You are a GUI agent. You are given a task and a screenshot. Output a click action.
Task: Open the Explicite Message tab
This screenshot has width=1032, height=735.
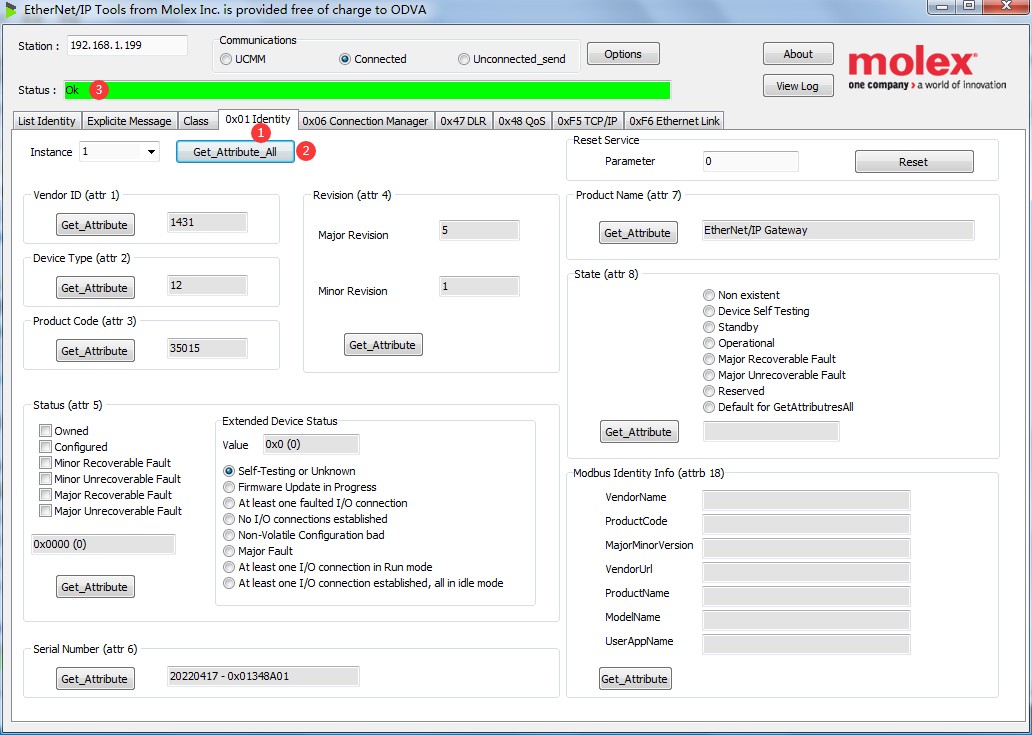(x=129, y=121)
